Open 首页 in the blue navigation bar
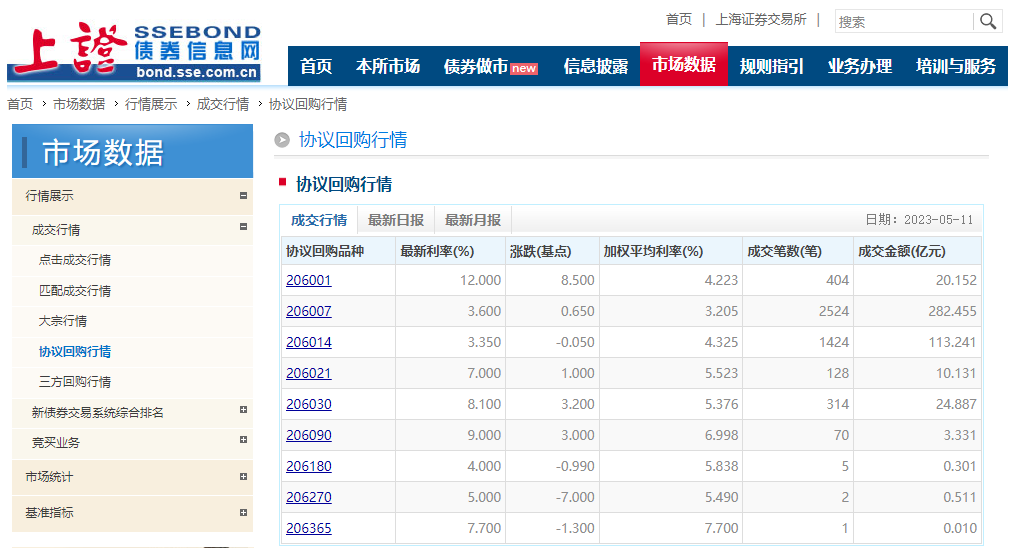This screenshot has height=548, width=1015. [x=316, y=66]
